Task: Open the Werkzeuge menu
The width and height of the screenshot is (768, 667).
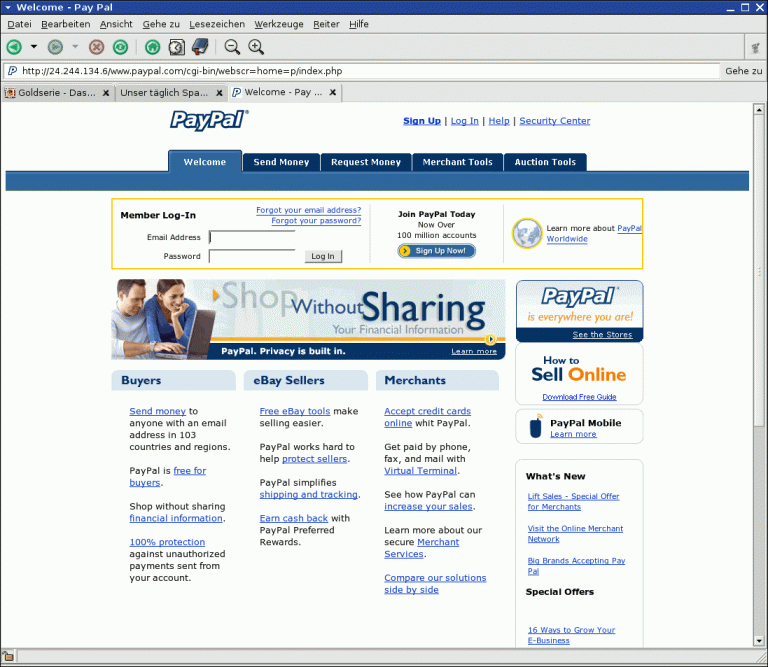Action: click(x=279, y=24)
